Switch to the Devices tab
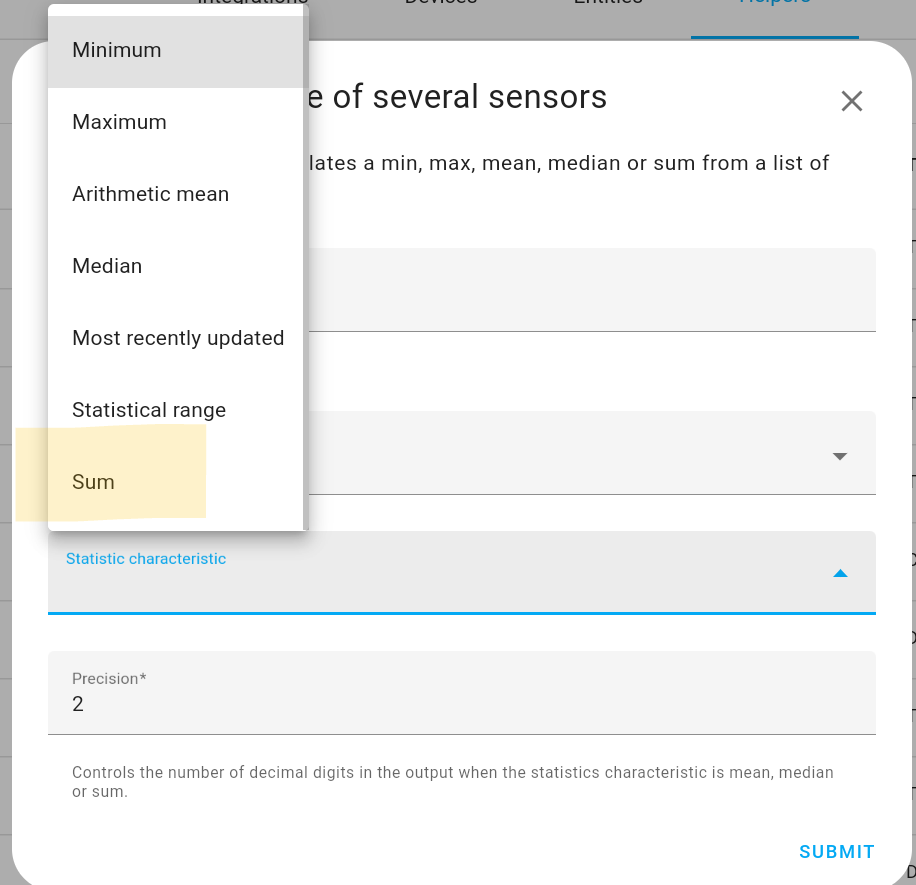The height and width of the screenshot is (885, 916). pyautogui.click(x=440, y=4)
